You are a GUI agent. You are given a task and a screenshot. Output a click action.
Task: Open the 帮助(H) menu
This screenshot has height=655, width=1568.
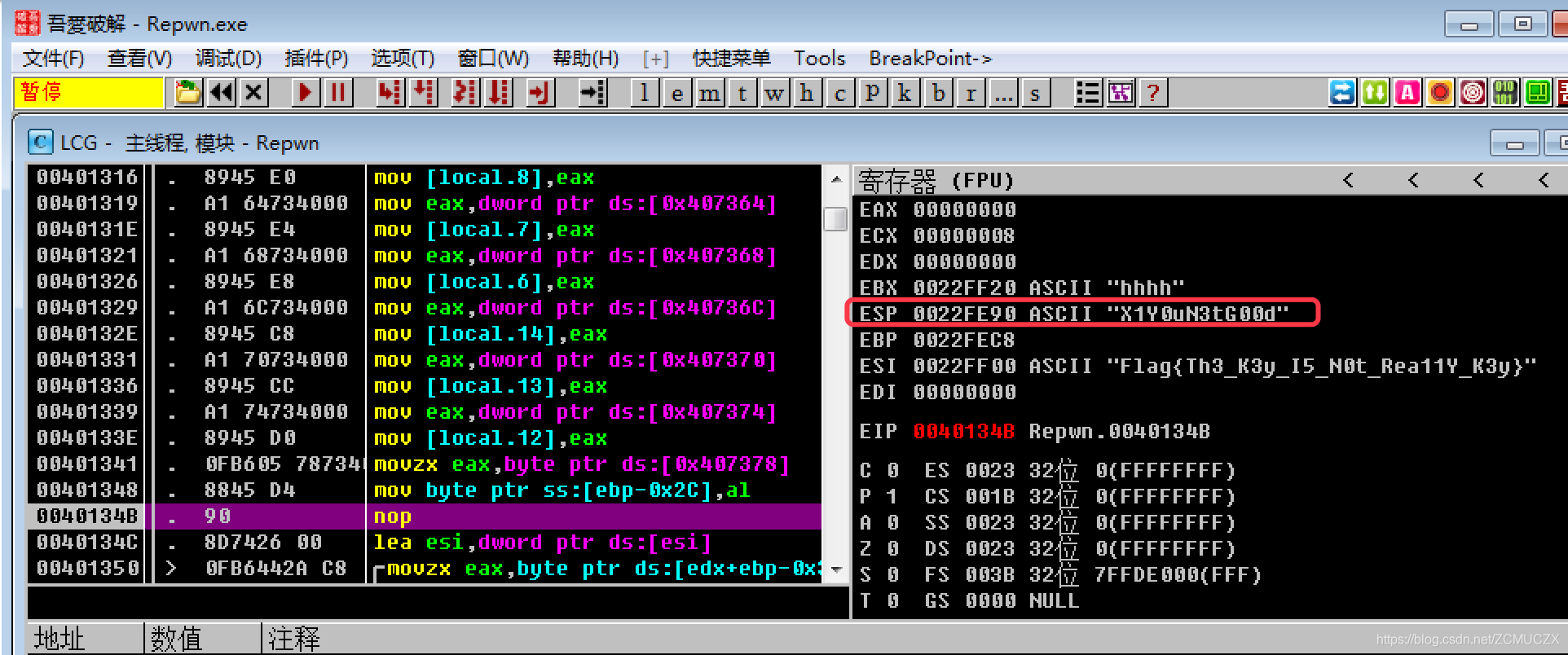click(x=585, y=59)
